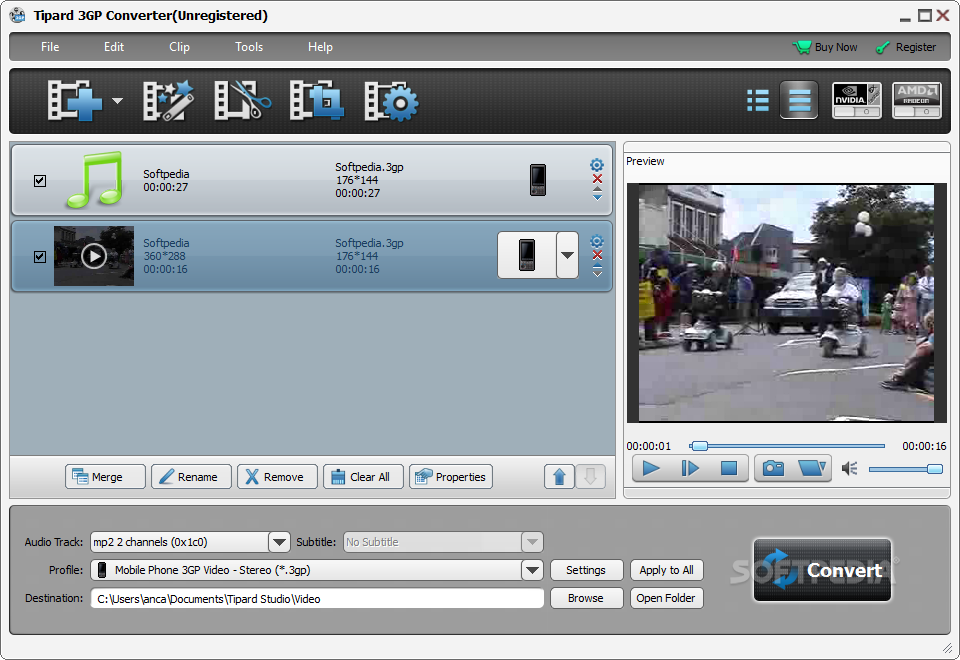The height and width of the screenshot is (660, 960).
Task: Open the snapshot folder
Action: pyautogui.click(x=812, y=469)
